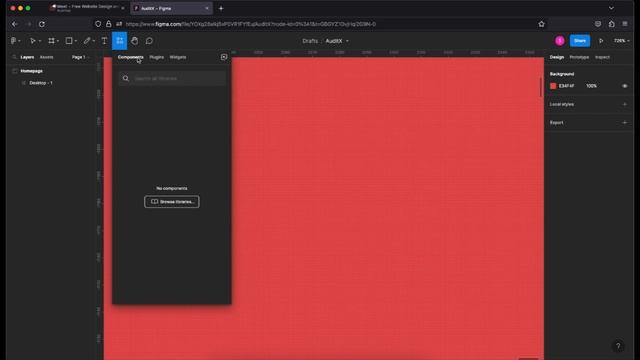Image resolution: width=640 pixels, height=360 pixels.
Task: Click the Share button
Action: pos(580,41)
